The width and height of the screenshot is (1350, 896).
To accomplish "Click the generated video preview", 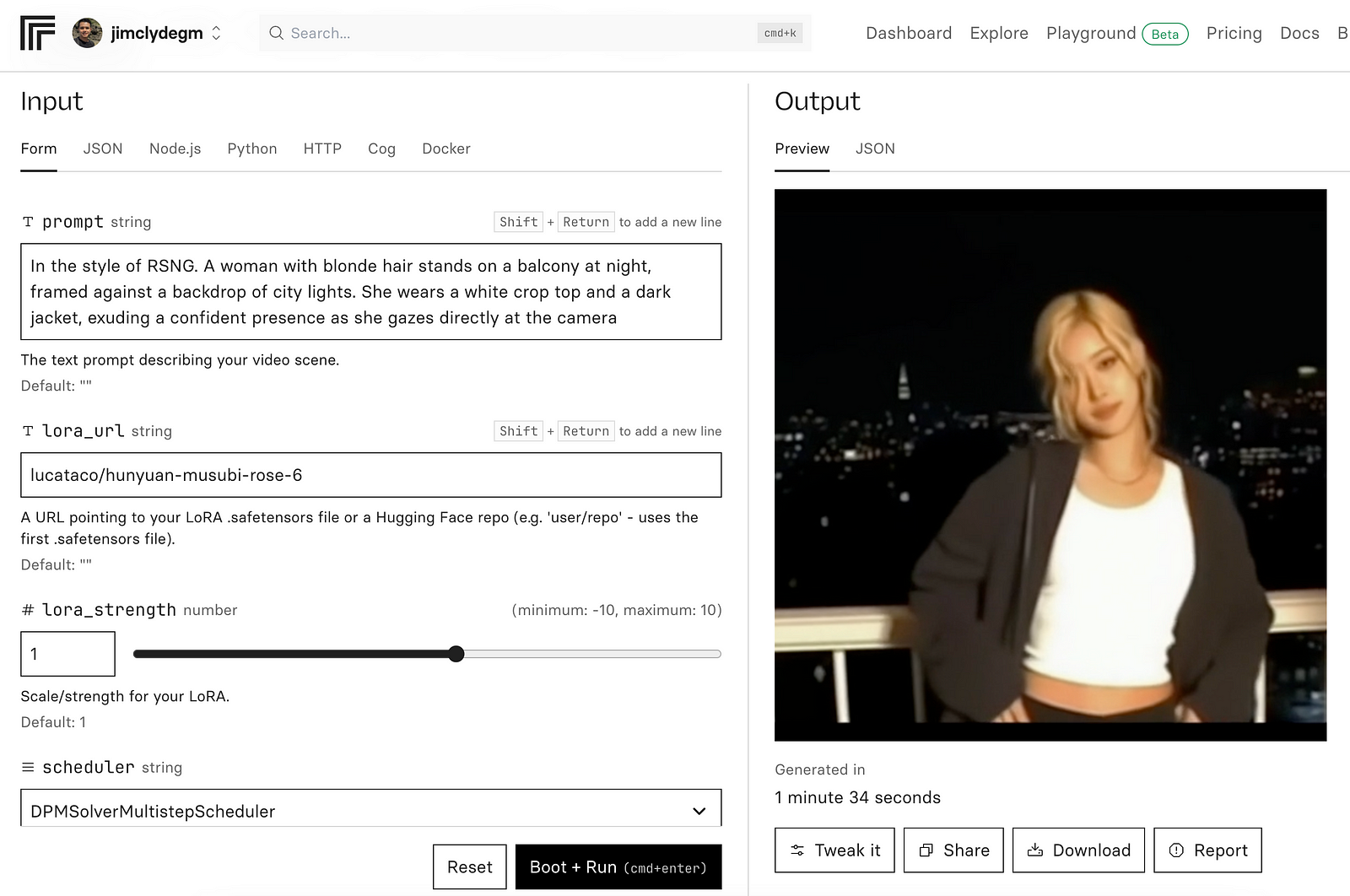I will [x=1050, y=464].
